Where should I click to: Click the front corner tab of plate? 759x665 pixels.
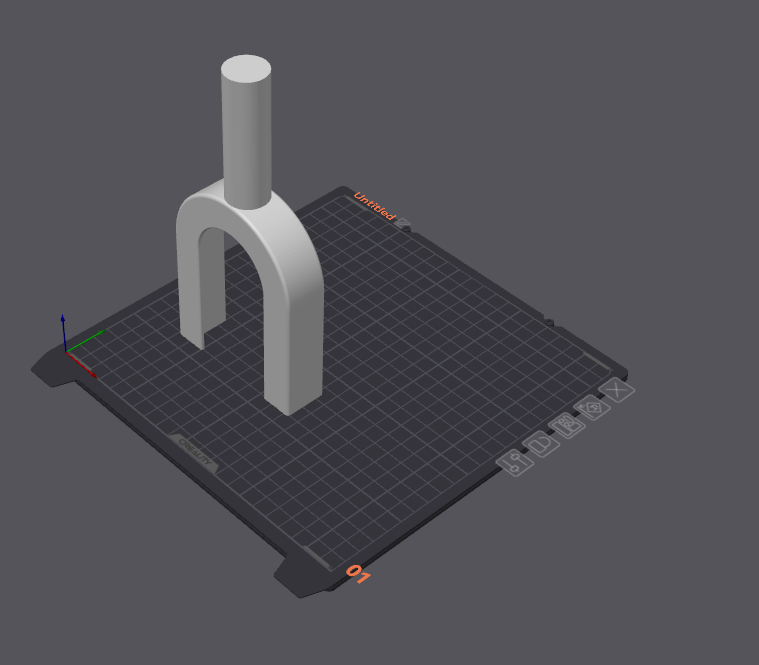click(300, 576)
